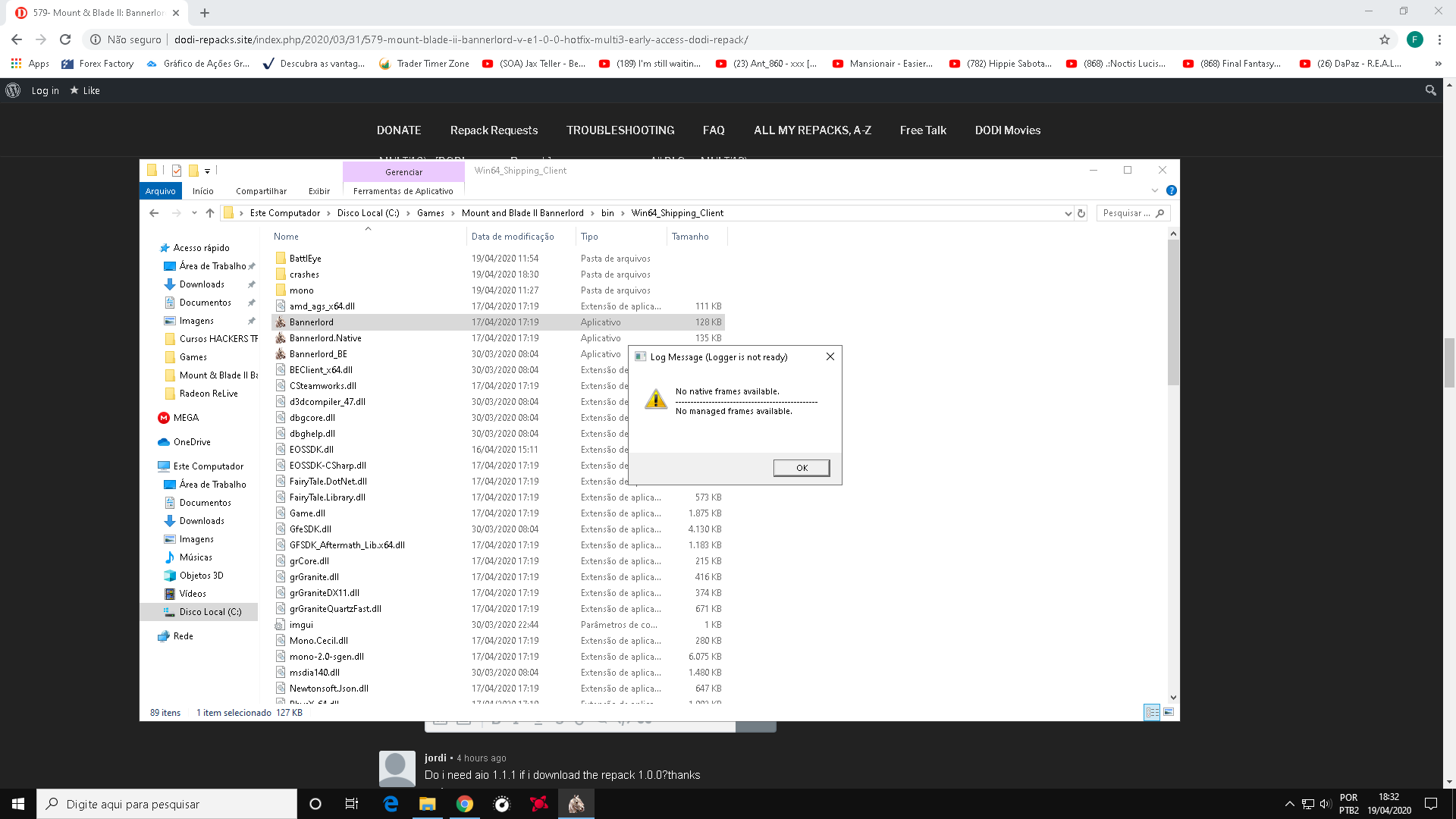Open MEGA in the navigation pane
The height and width of the screenshot is (819, 1456).
point(185,418)
